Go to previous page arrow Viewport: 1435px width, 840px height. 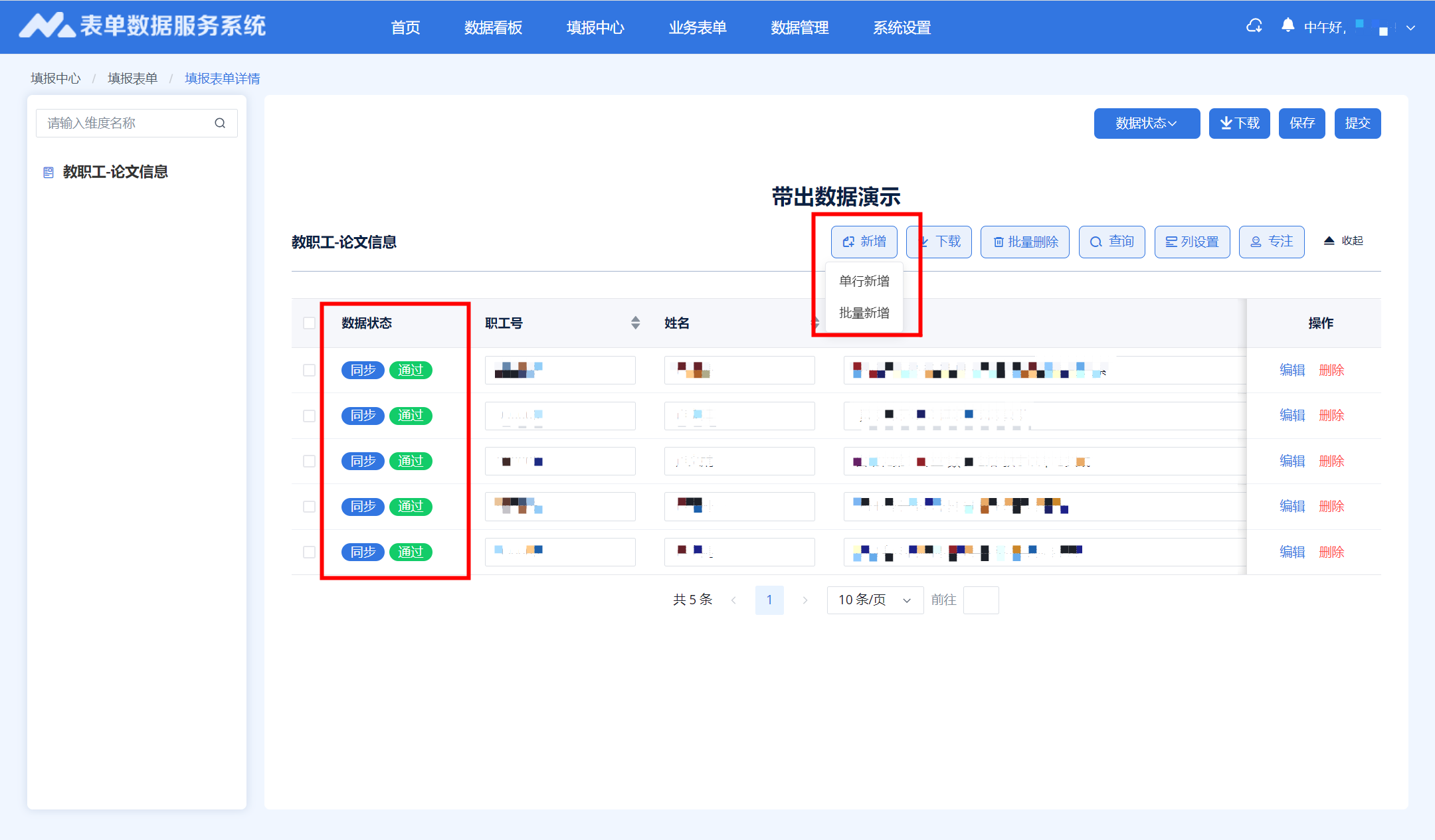(x=733, y=600)
